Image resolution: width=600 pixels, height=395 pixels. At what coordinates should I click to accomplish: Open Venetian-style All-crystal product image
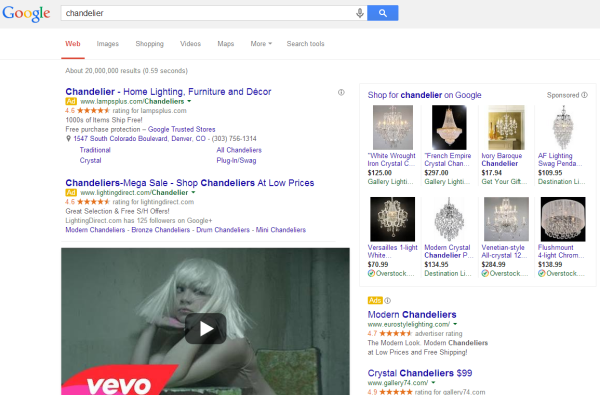point(506,219)
